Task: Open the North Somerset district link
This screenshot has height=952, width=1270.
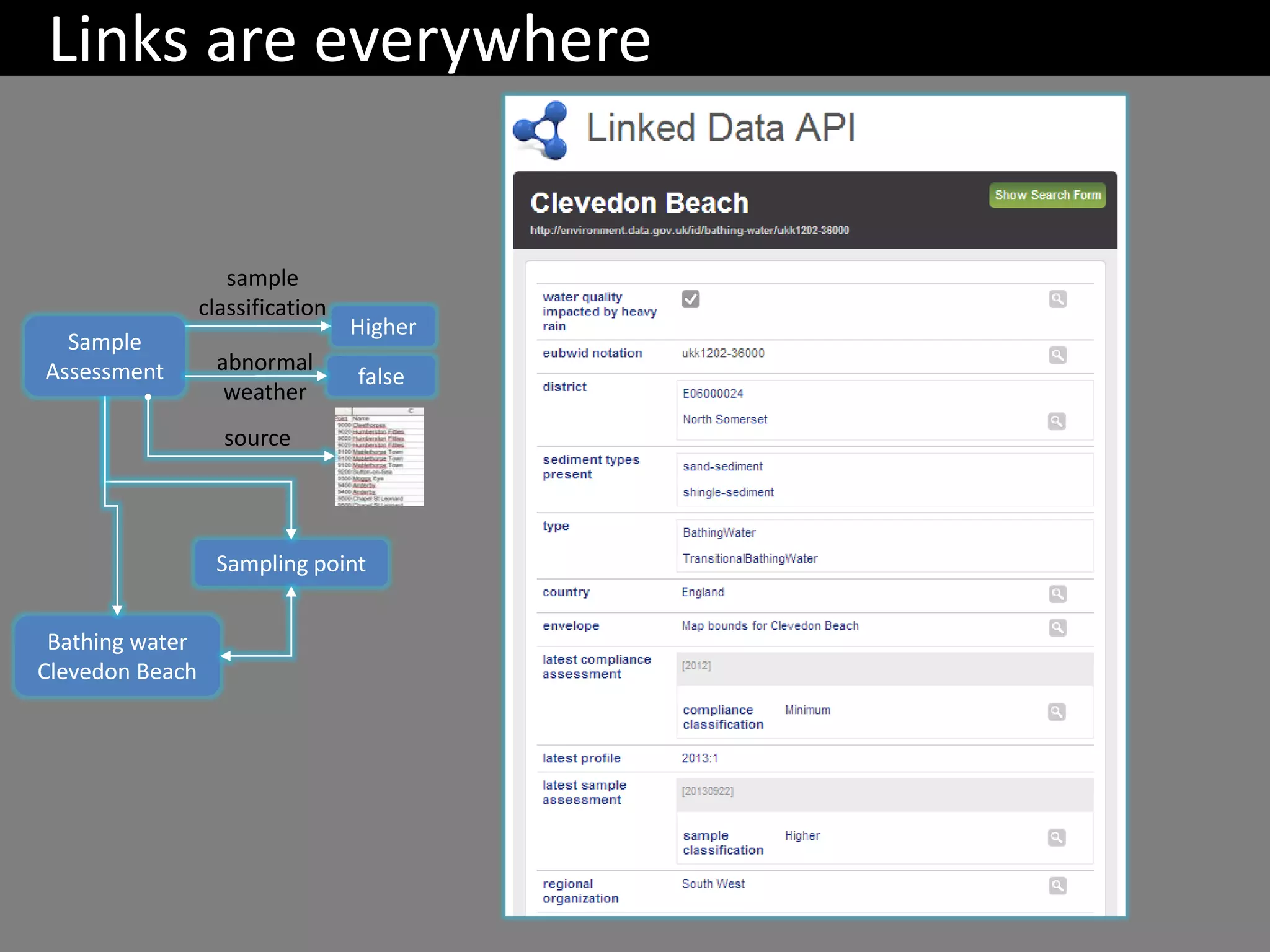Action: tap(724, 420)
